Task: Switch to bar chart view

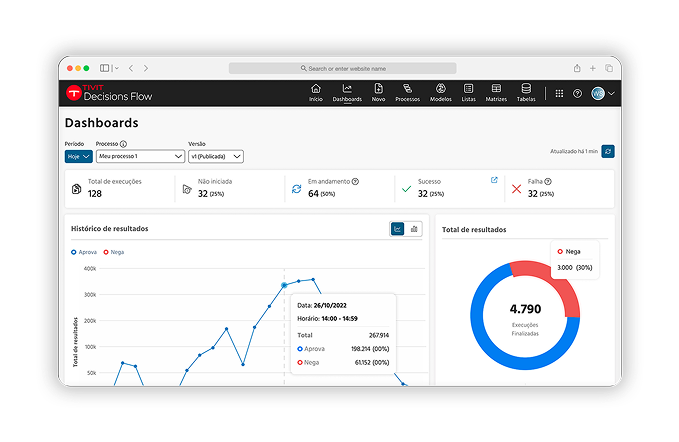Action: [x=414, y=229]
